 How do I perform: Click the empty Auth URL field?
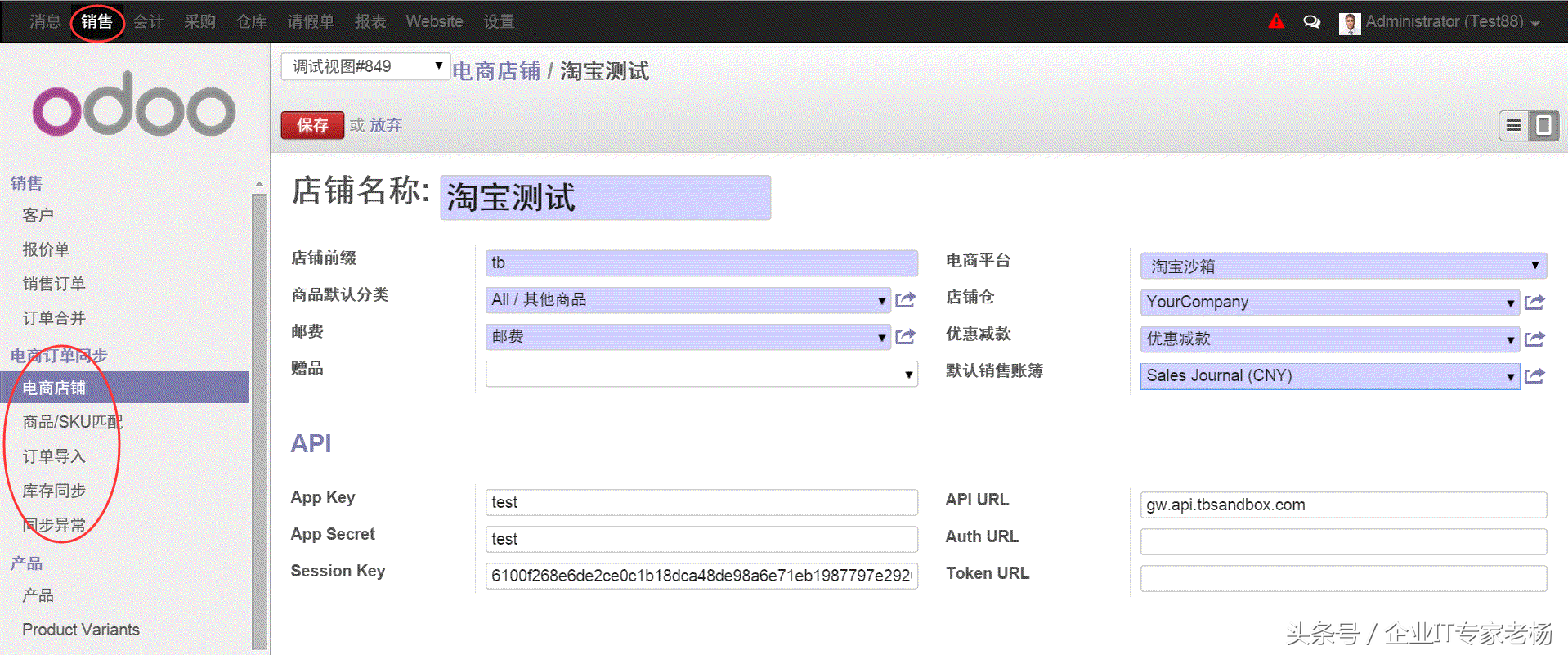pos(1343,541)
